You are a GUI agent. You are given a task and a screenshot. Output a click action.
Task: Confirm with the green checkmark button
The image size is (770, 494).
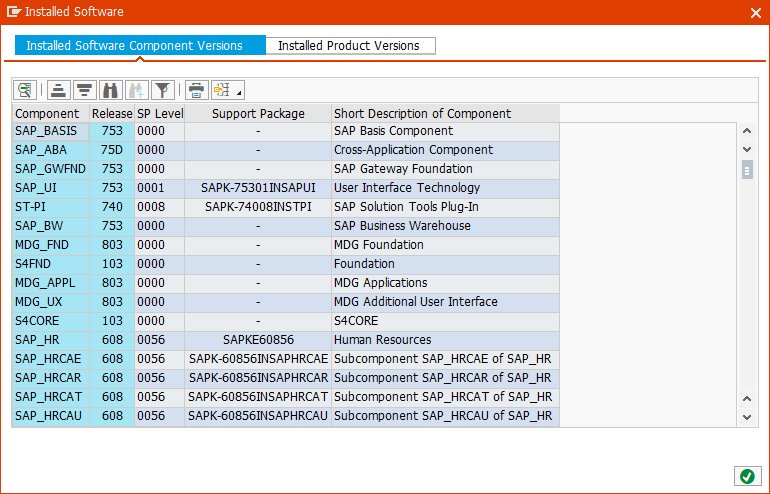747,476
